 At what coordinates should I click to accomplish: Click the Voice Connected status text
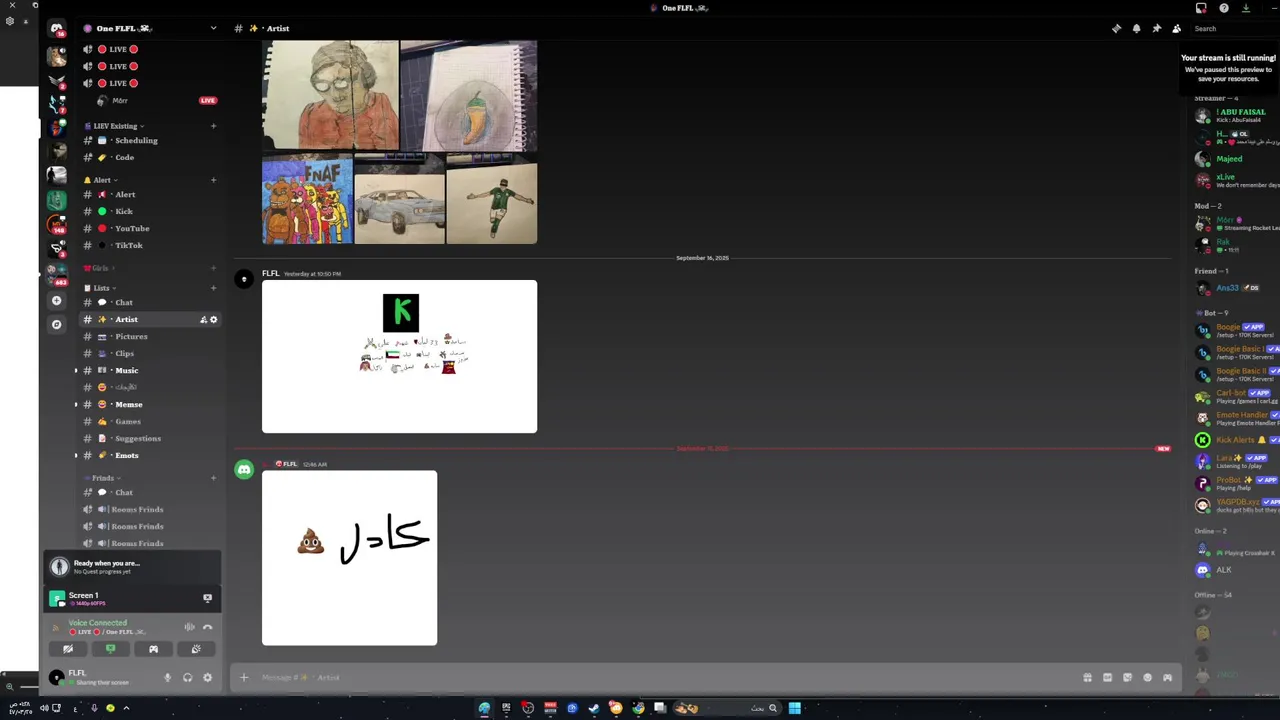click(98, 623)
